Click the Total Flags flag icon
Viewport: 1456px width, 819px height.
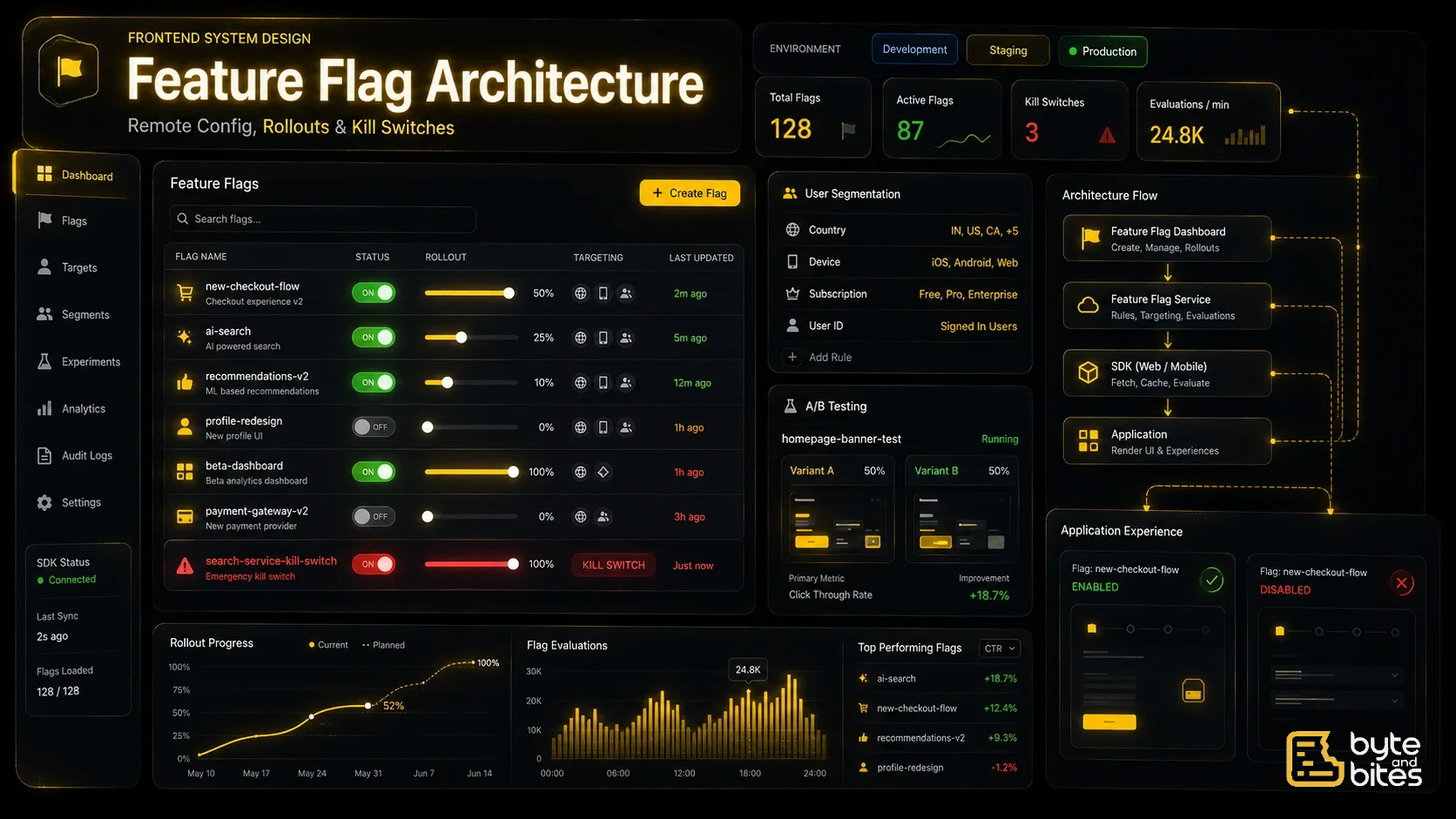[848, 131]
